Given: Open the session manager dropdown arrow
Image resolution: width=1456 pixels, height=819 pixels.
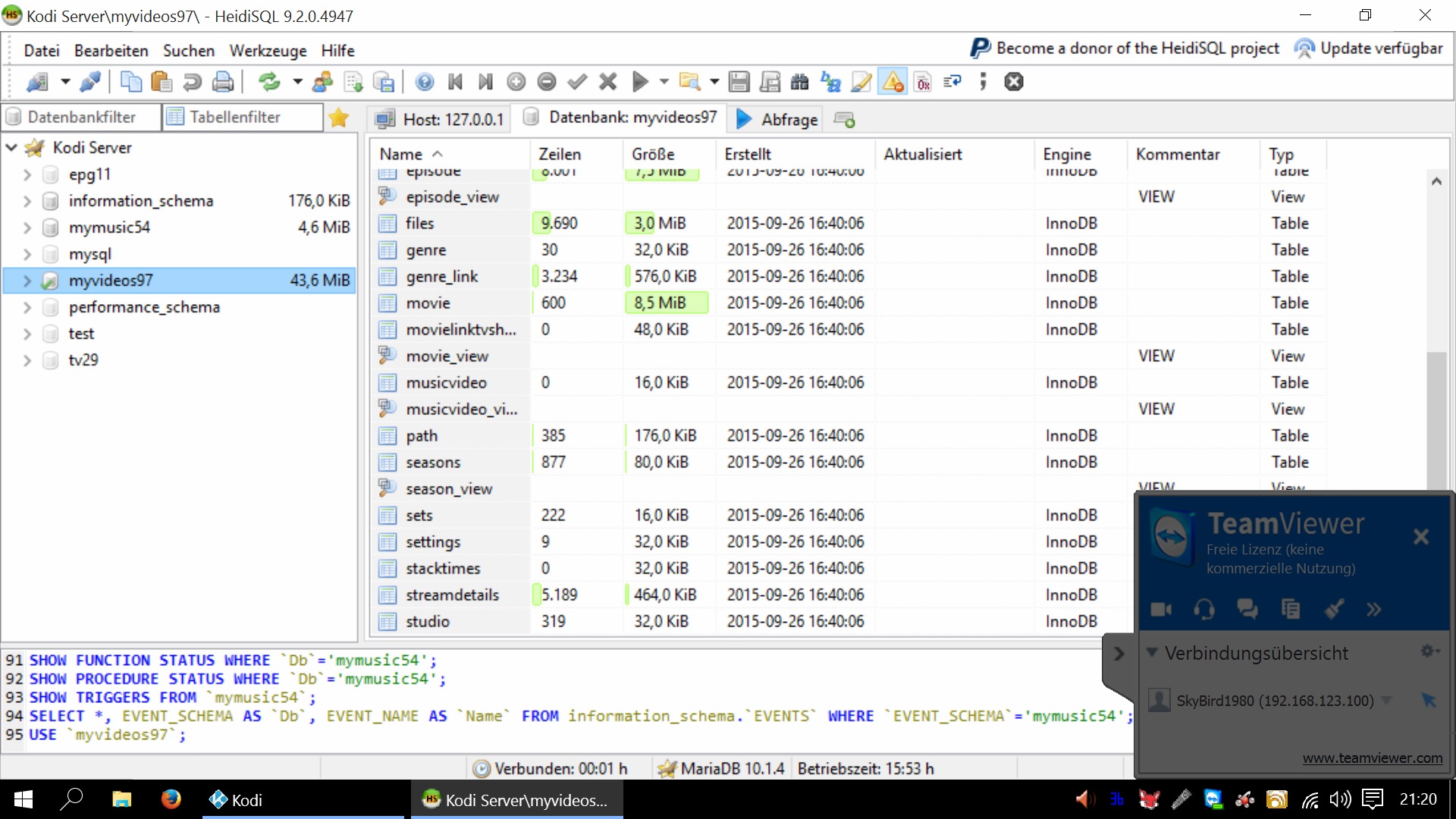Looking at the screenshot, I should [x=65, y=81].
